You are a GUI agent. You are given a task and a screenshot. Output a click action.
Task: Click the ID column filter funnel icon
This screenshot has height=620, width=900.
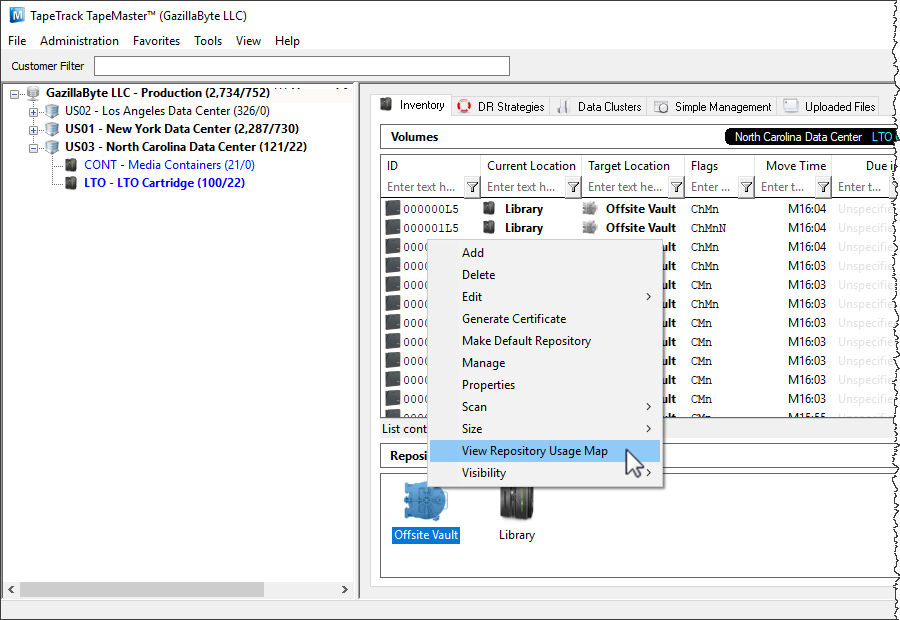472,187
